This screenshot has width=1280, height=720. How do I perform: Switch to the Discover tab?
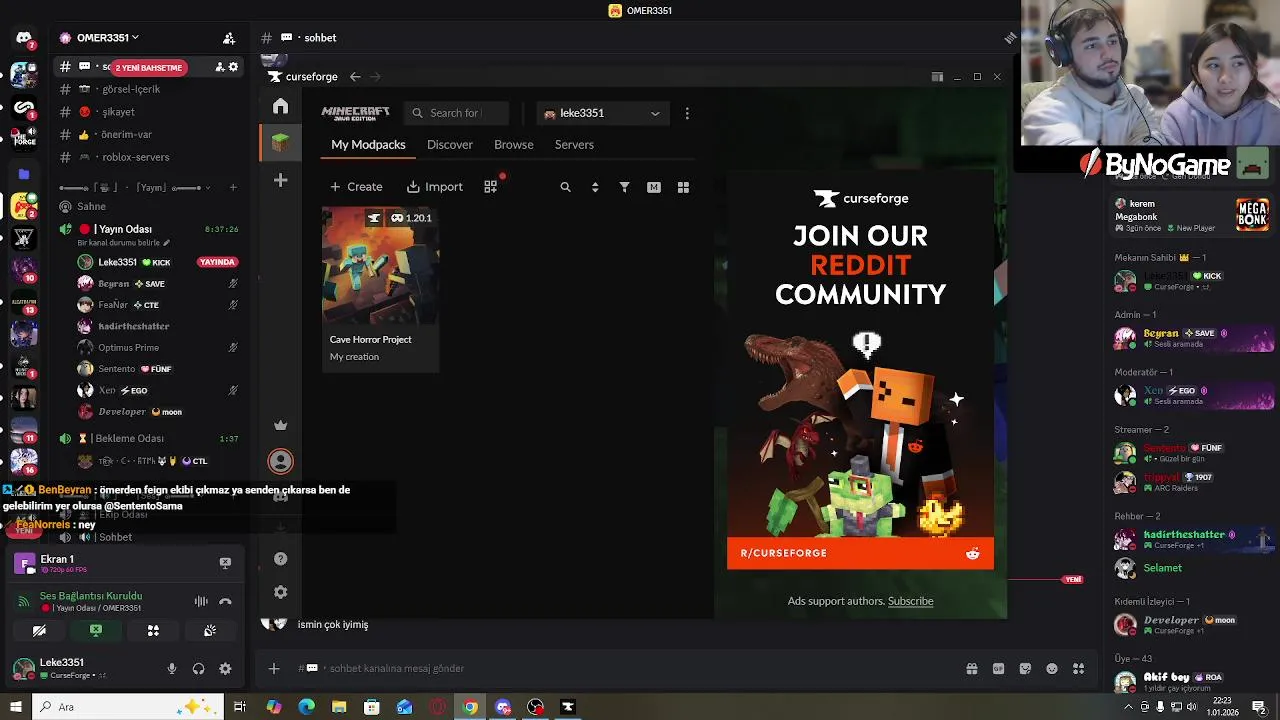tap(450, 145)
